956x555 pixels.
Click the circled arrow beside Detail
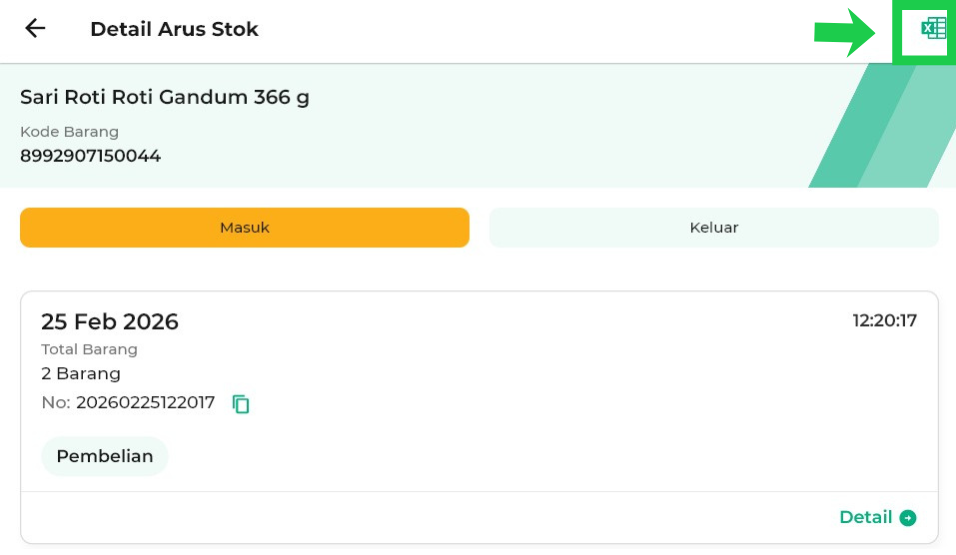pyautogui.click(x=908, y=518)
